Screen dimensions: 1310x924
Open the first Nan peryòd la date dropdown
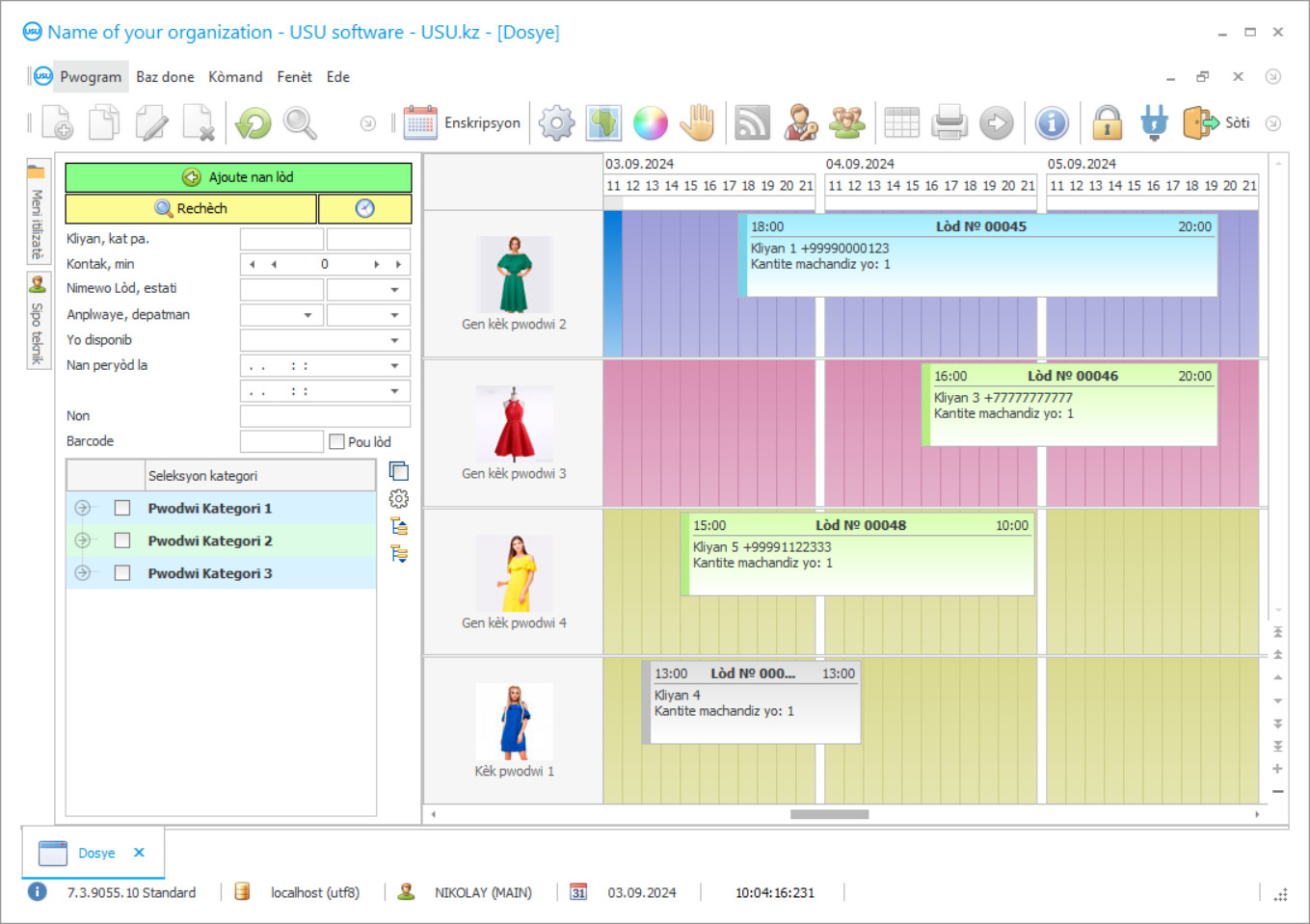click(x=394, y=366)
